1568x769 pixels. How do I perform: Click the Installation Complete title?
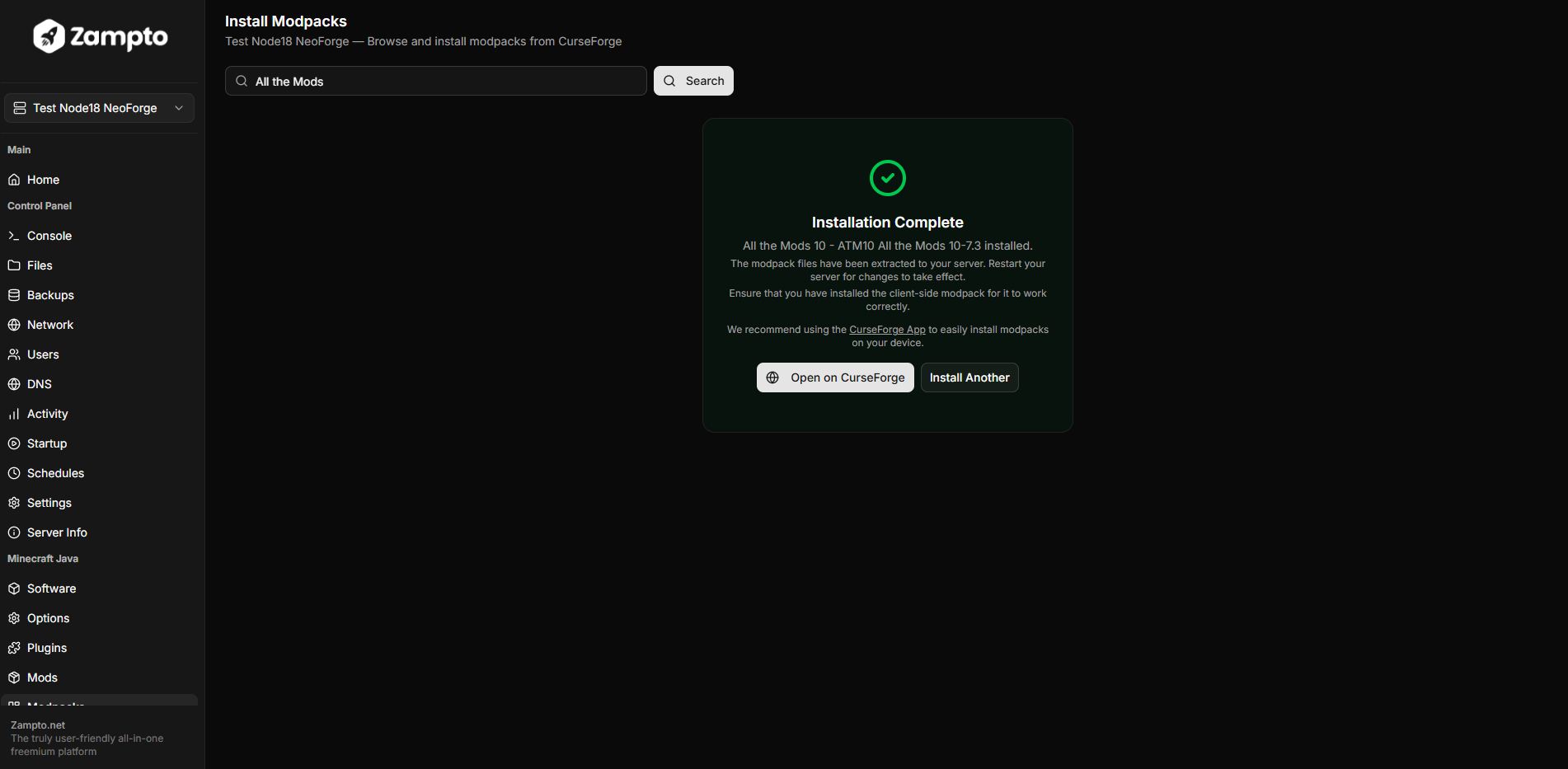888,223
